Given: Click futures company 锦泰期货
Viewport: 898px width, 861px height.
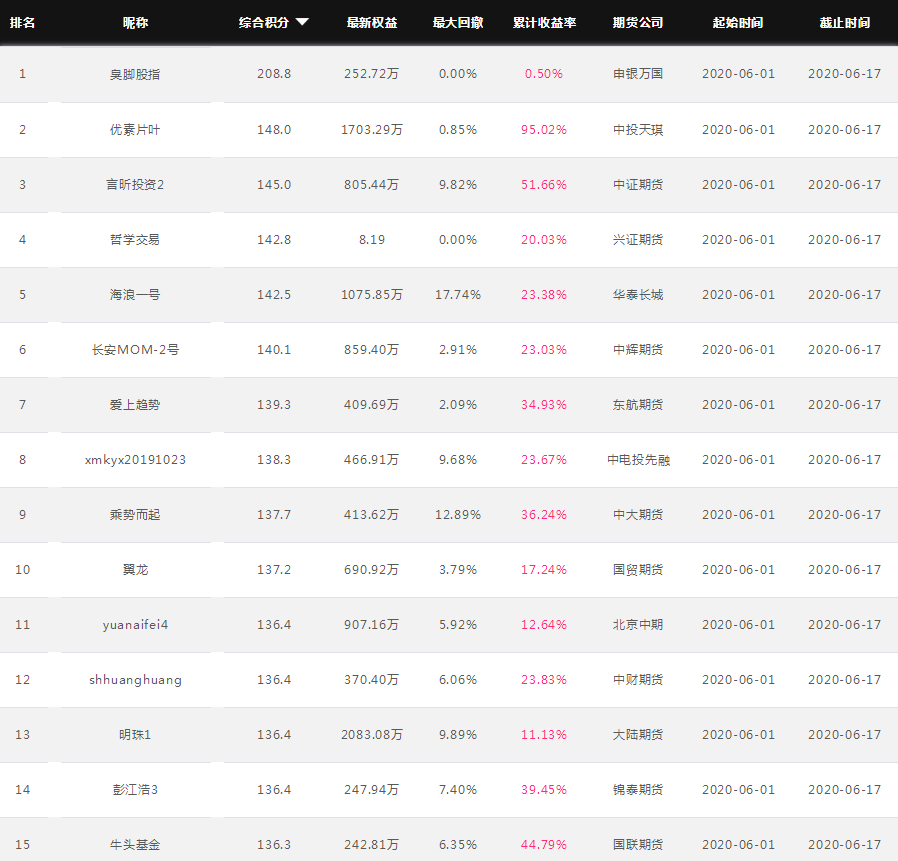Looking at the screenshot, I should [x=638, y=789].
